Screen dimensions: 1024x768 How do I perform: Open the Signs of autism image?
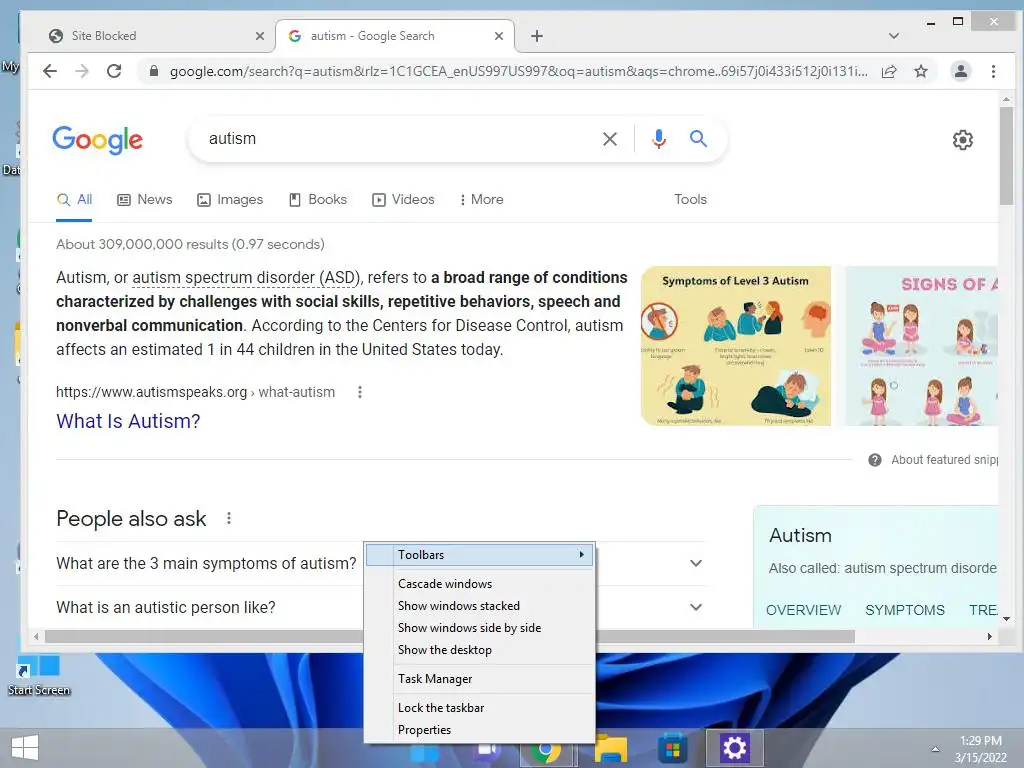[x=921, y=346]
